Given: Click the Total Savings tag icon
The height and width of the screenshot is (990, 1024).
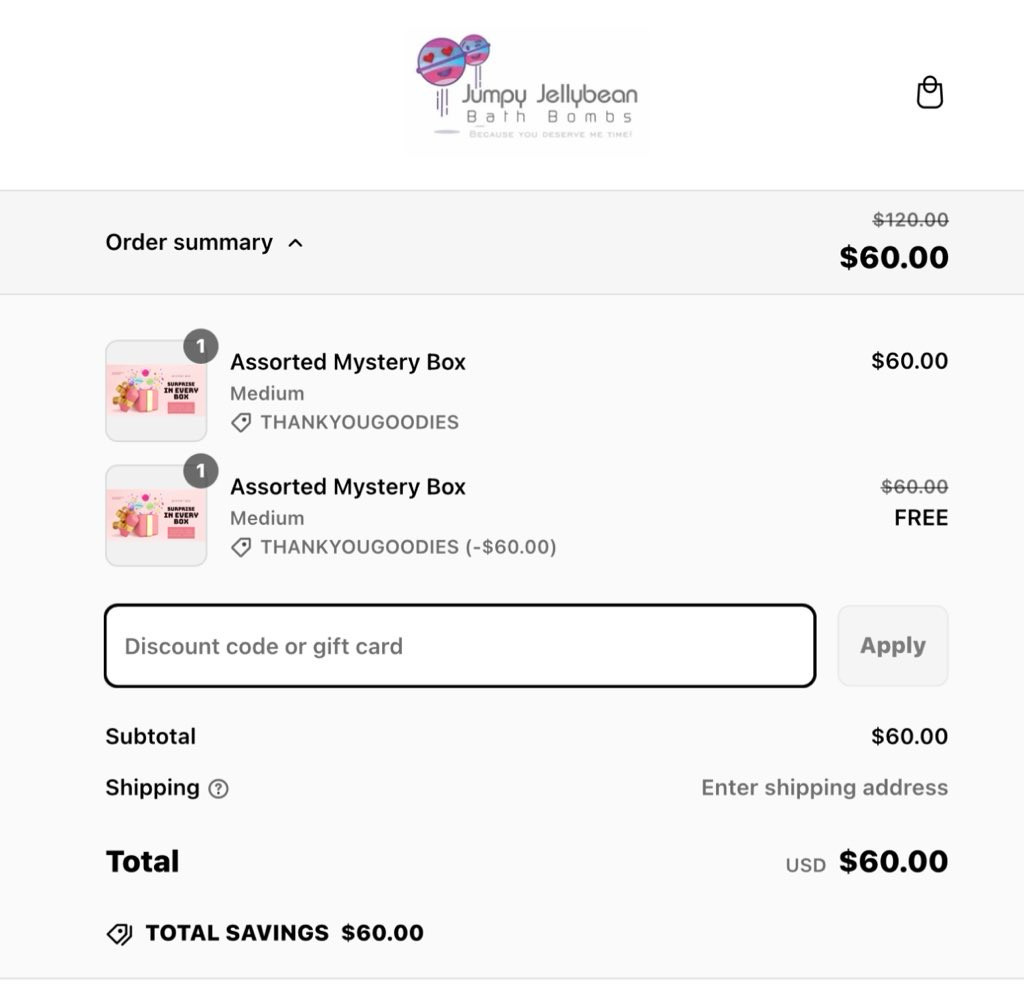Looking at the screenshot, I should click(x=120, y=934).
